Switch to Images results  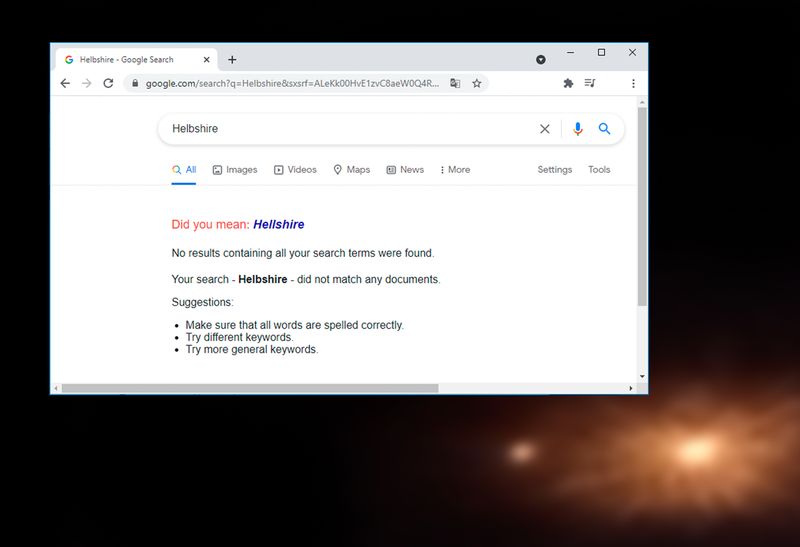coord(235,170)
